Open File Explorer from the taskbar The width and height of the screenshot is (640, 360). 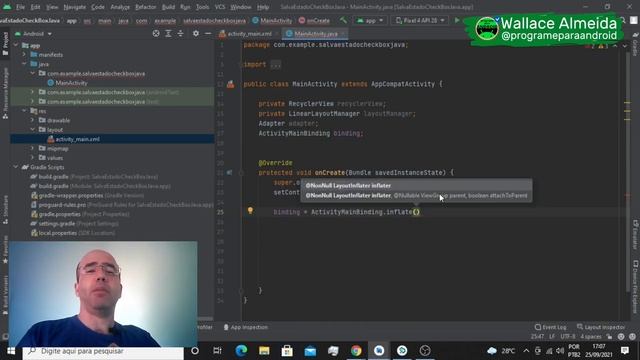(264, 351)
